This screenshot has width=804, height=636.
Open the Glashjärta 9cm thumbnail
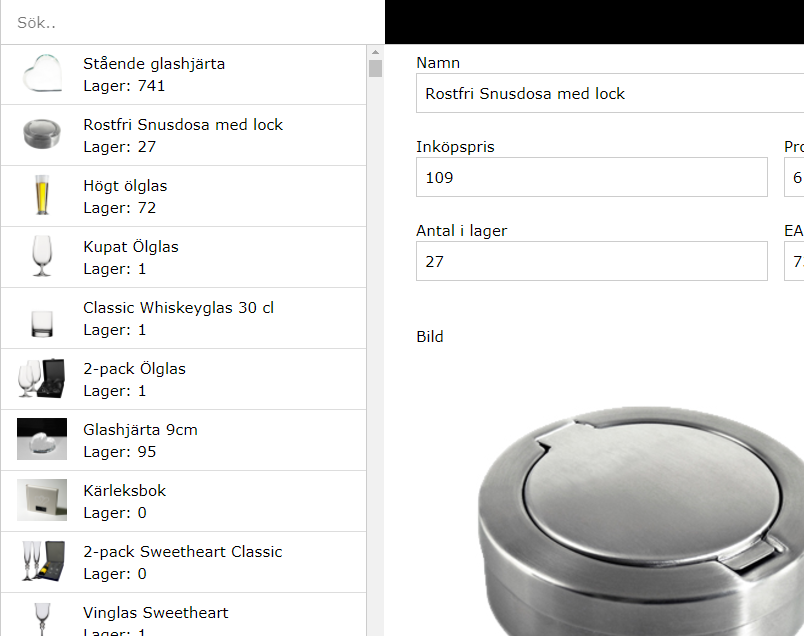[x=42, y=439]
